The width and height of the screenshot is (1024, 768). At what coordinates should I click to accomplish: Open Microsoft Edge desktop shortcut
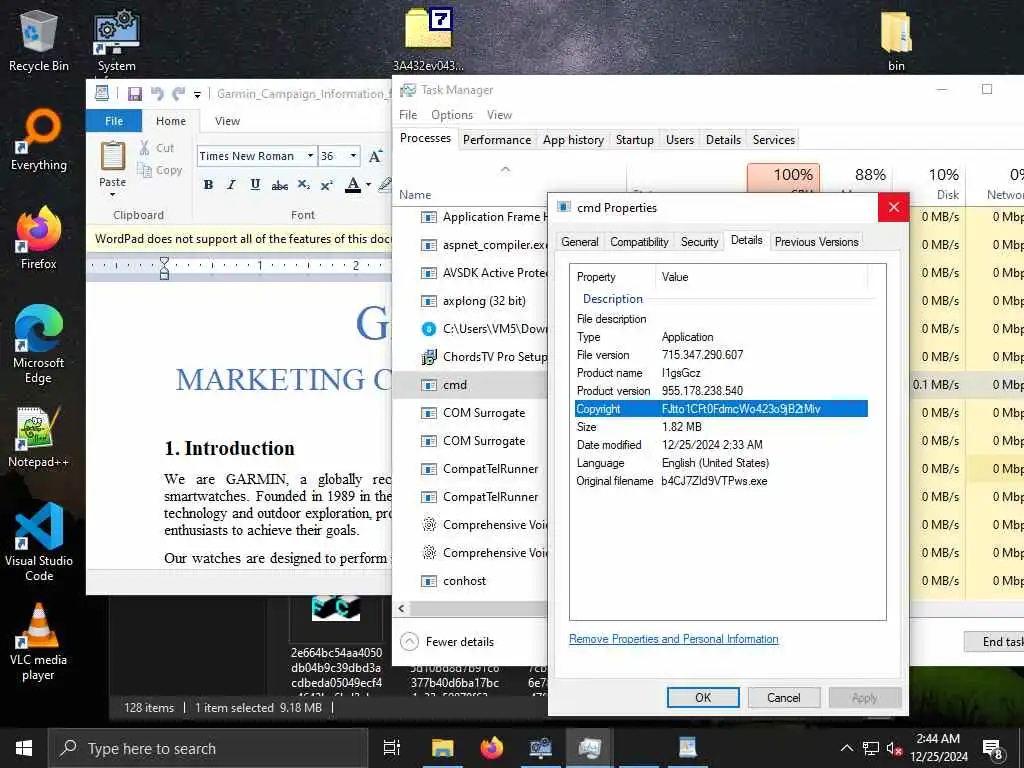(39, 344)
